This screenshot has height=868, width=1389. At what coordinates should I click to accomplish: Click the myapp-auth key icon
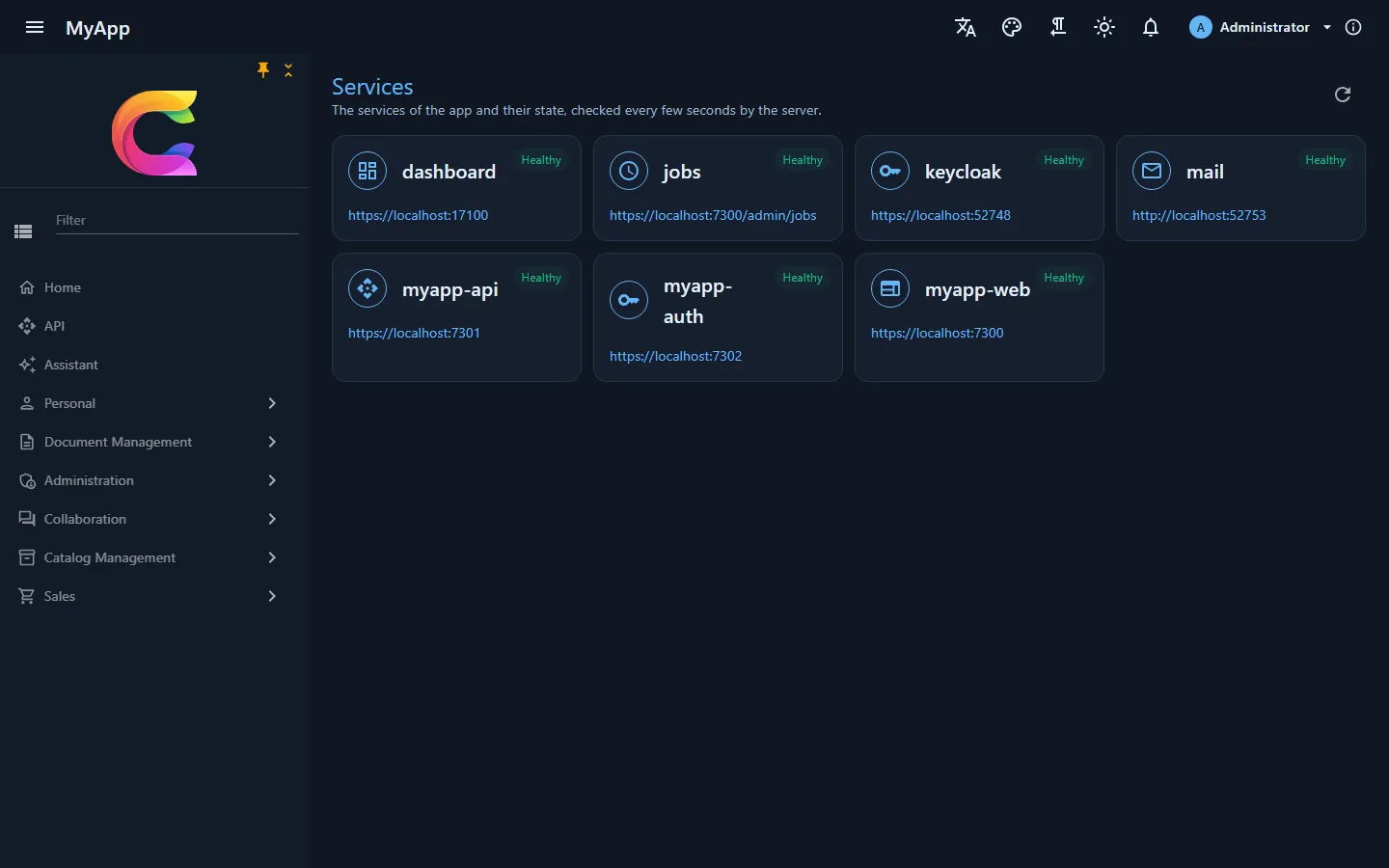629,300
